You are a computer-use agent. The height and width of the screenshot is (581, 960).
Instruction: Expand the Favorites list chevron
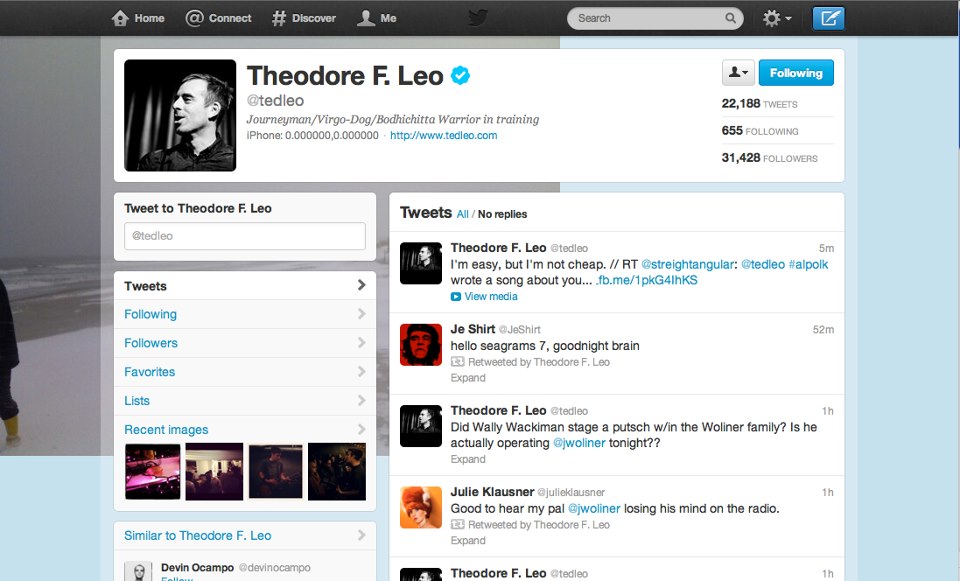click(361, 372)
